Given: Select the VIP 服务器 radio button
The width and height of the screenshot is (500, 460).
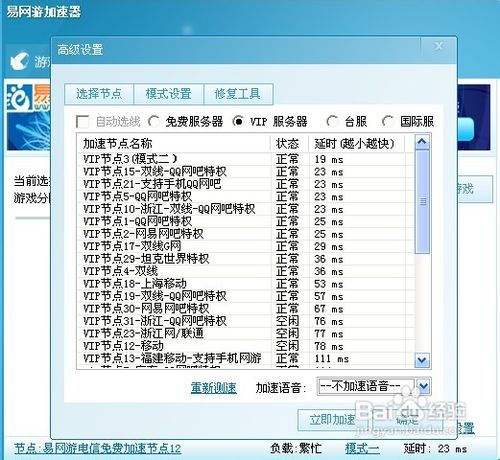Looking at the screenshot, I should tap(238, 121).
